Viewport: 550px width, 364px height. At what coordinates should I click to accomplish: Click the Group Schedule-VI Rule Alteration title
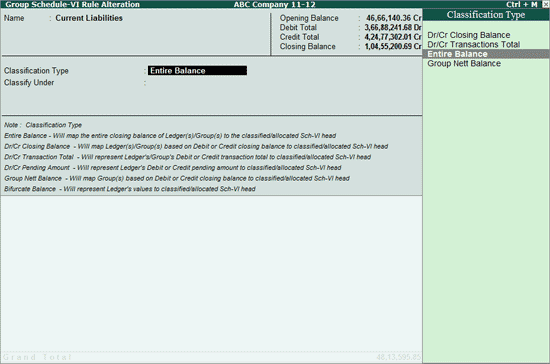(73, 5)
